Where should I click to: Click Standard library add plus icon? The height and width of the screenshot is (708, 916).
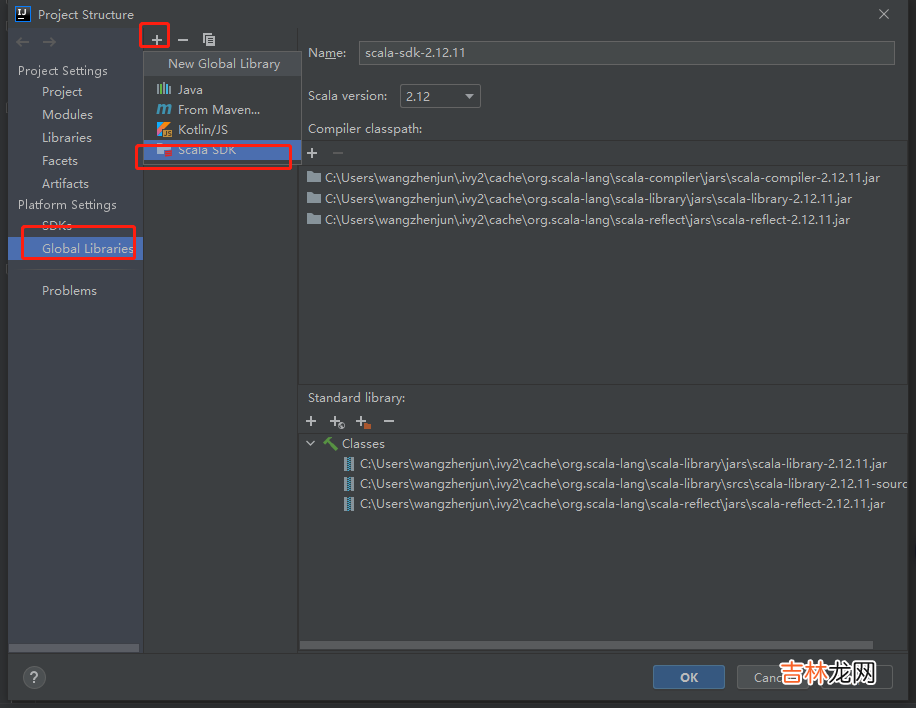click(311, 422)
